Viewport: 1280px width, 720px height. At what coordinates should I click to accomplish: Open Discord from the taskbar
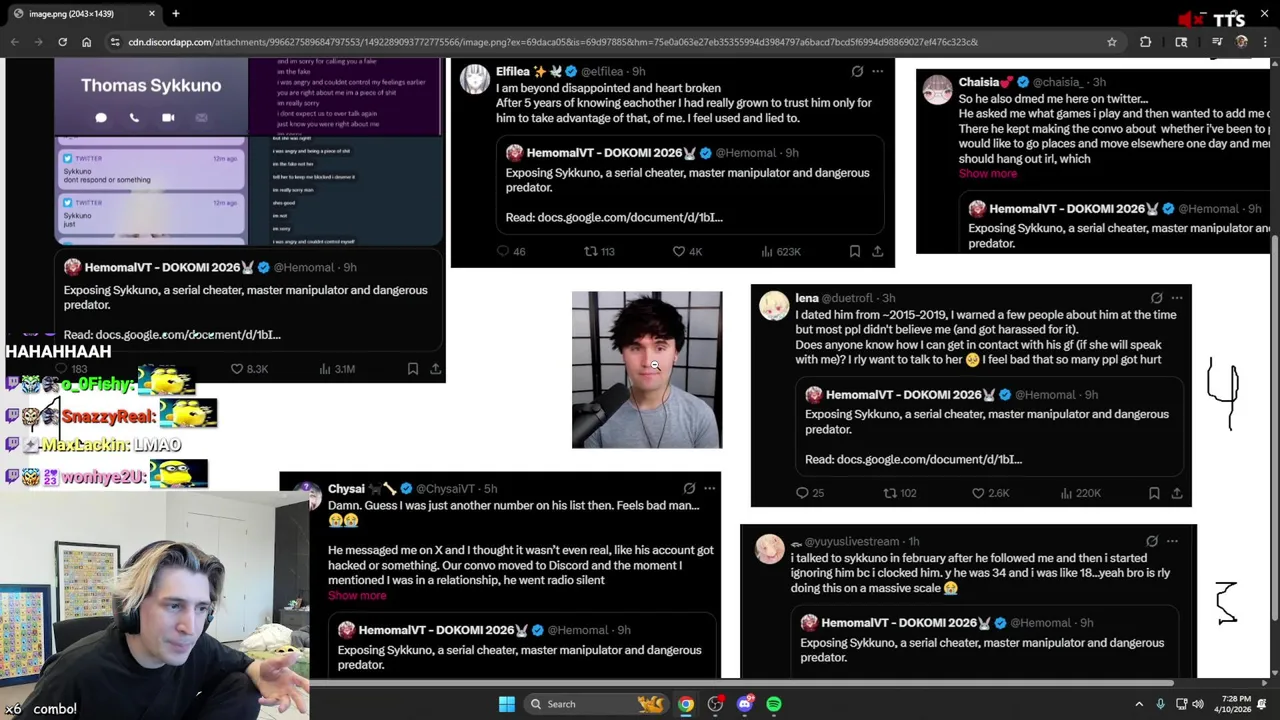click(745, 704)
